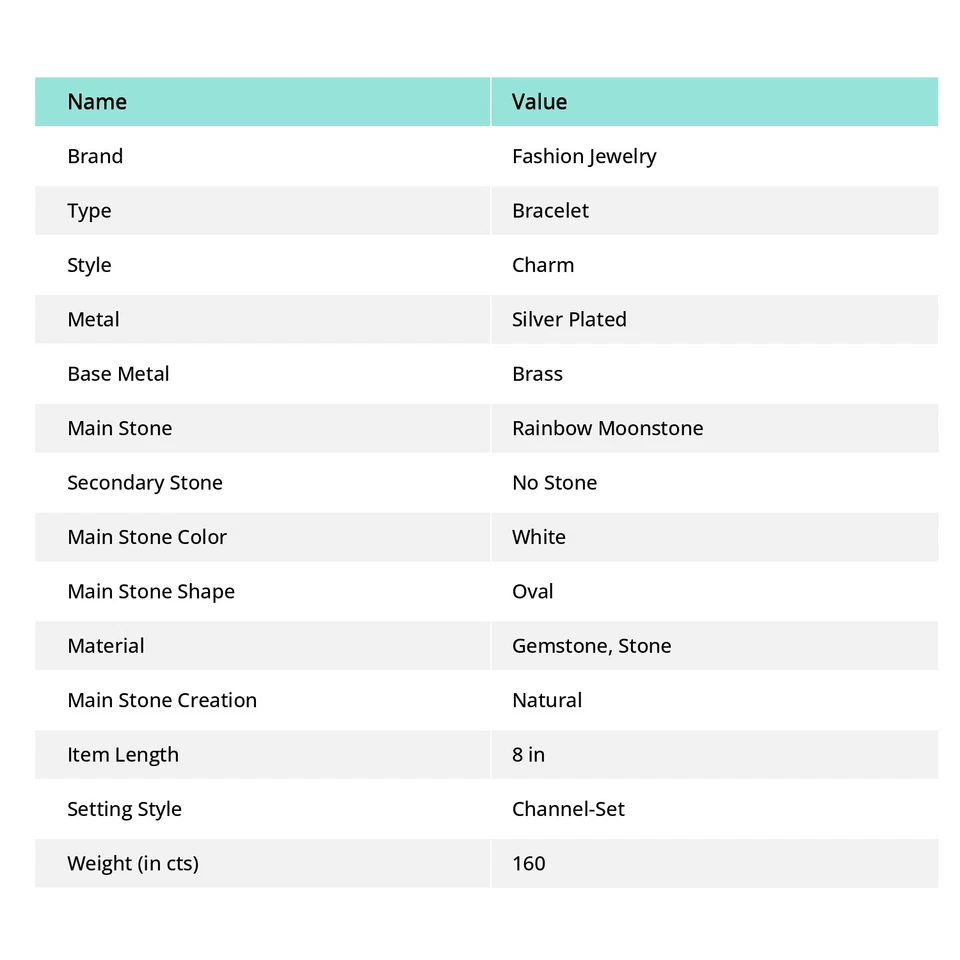The image size is (960, 960).
Task: Select the No Stone value
Action: pos(554,483)
